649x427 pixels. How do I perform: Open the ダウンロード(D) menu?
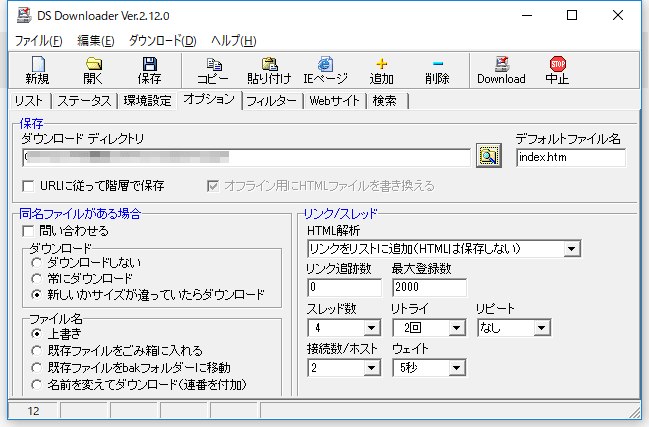[x=162, y=41]
